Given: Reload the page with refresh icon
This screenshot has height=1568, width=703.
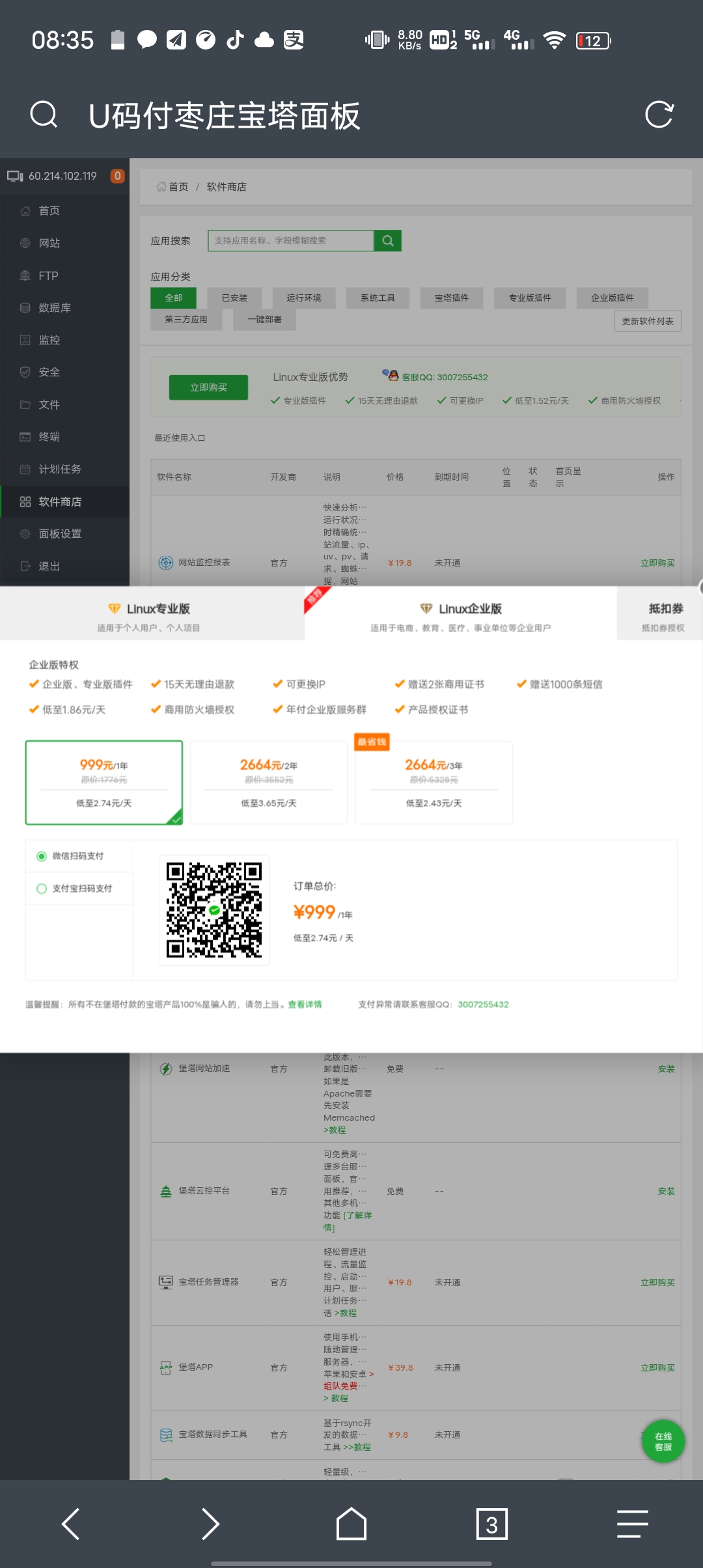Looking at the screenshot, I should pyautogui.click(x=659, y=115).
